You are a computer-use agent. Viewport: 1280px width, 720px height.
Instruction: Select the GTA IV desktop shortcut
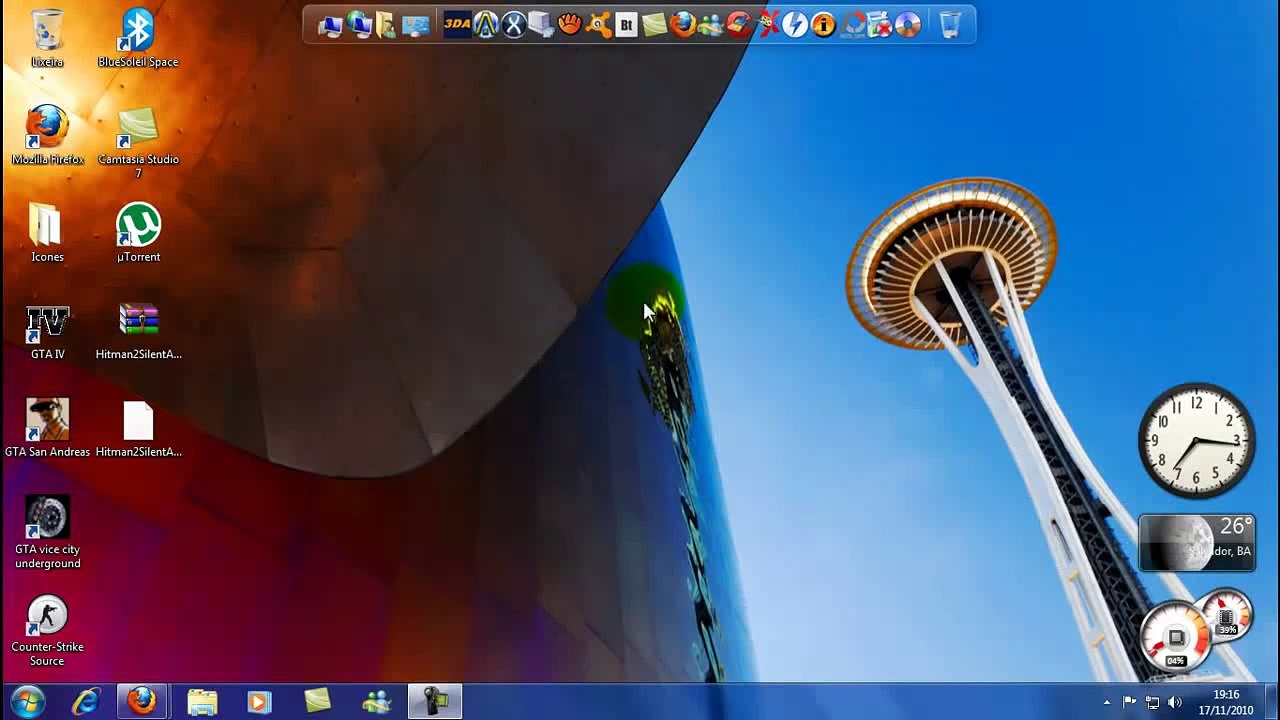47,330
